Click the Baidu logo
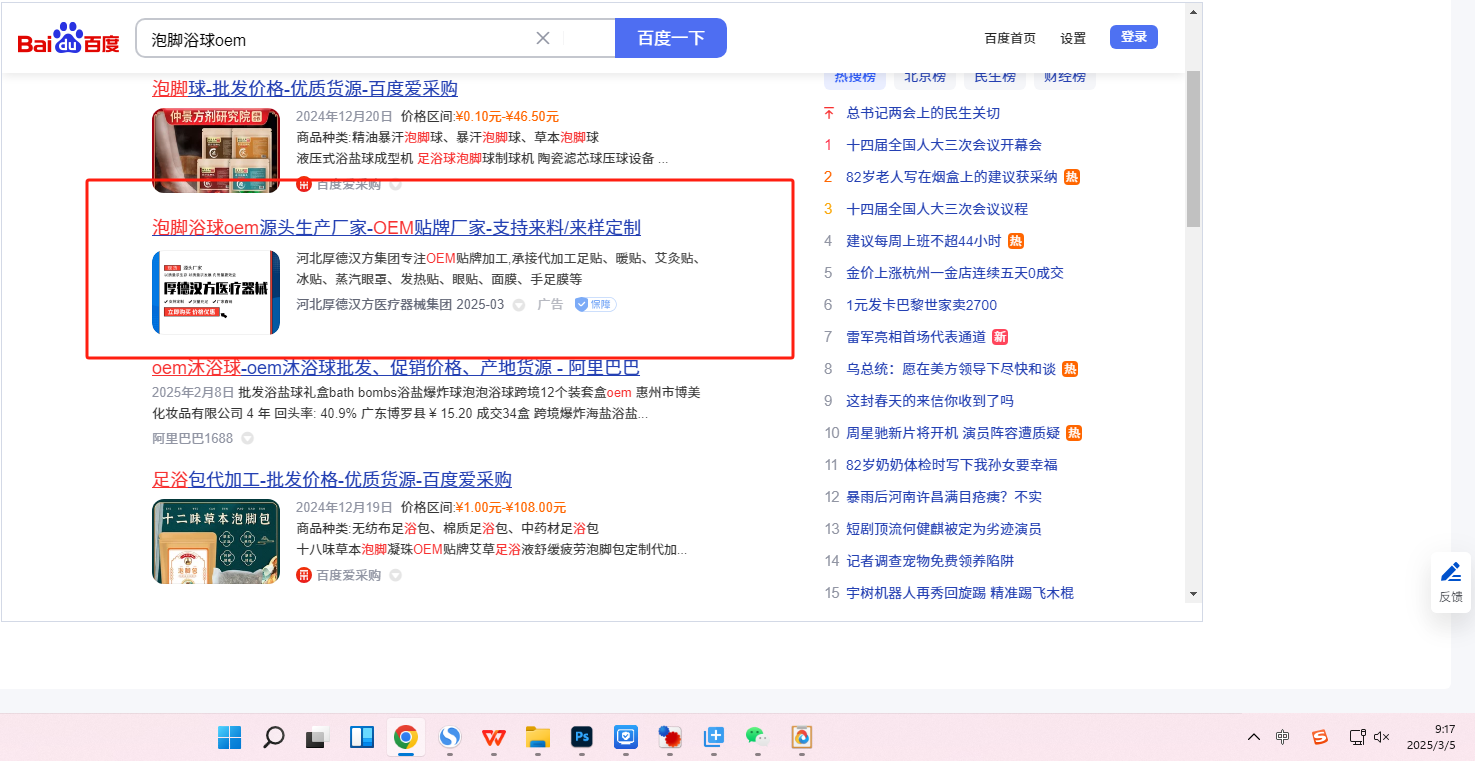Viewport: 1475px width, 761px height. [x=68, y=39]
